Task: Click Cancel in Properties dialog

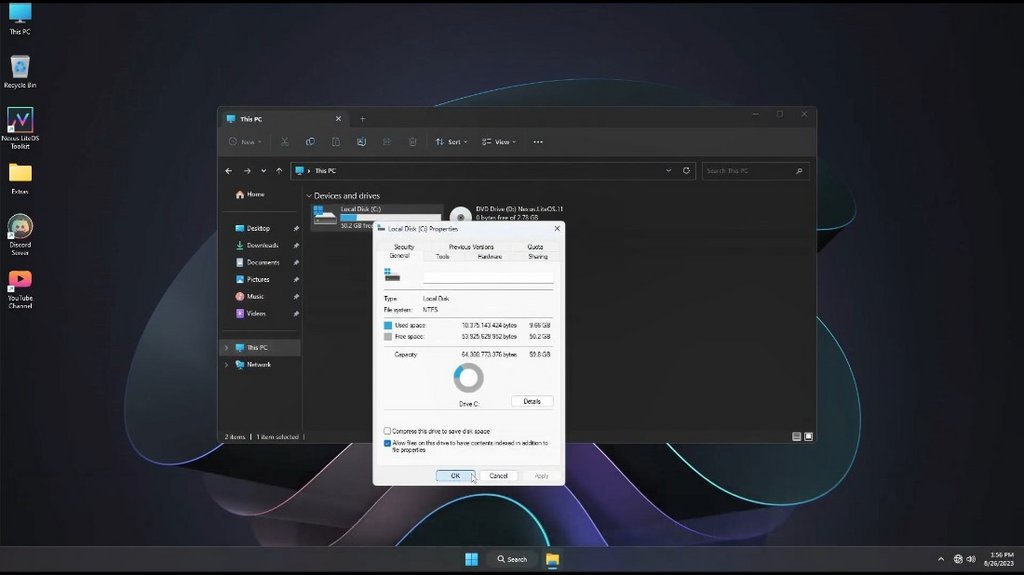Action: pyautogui.click(x=498, y=476)
